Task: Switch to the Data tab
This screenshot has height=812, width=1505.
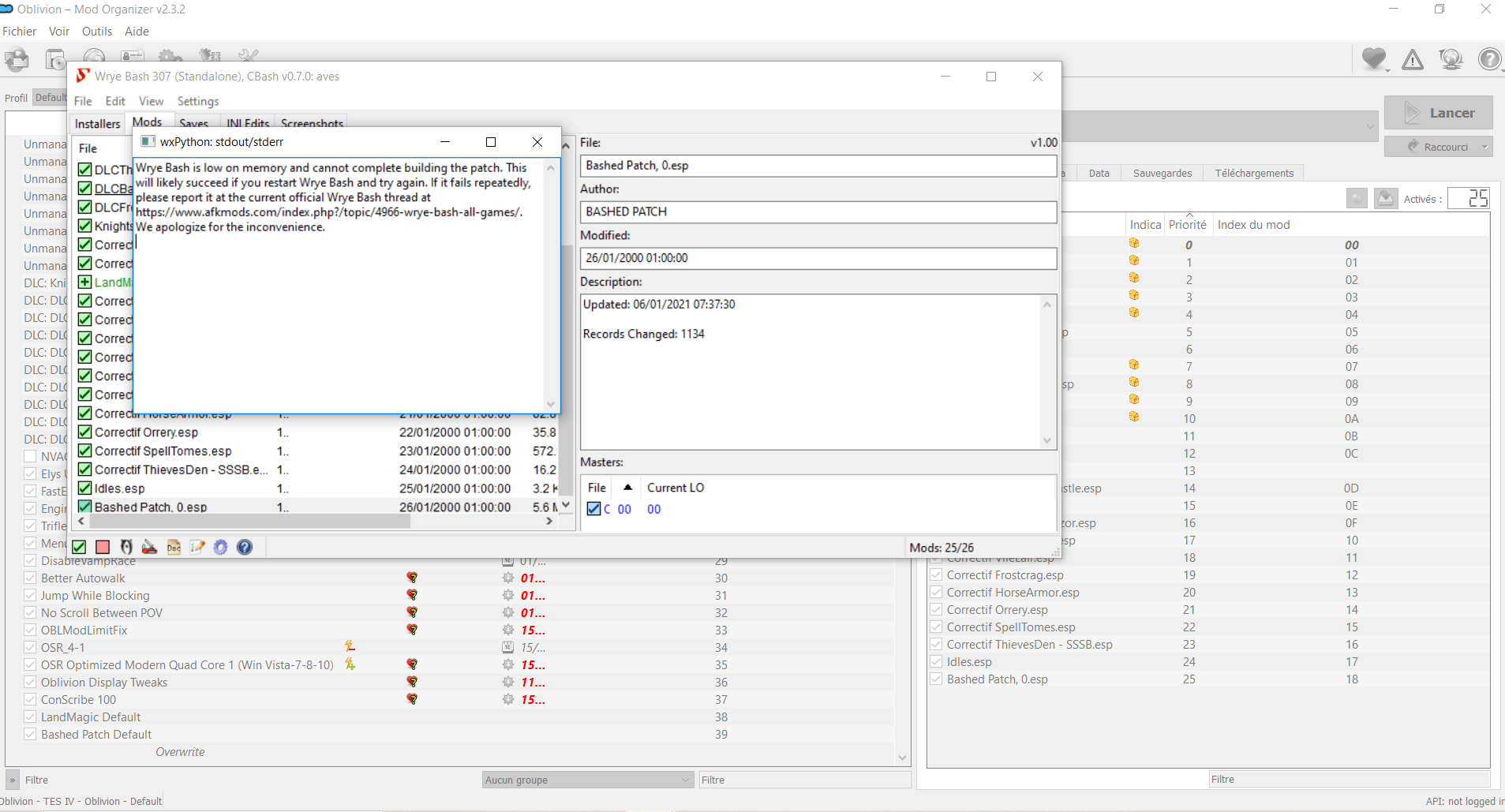Action: pyautogui.click(x=1099, y=173)
